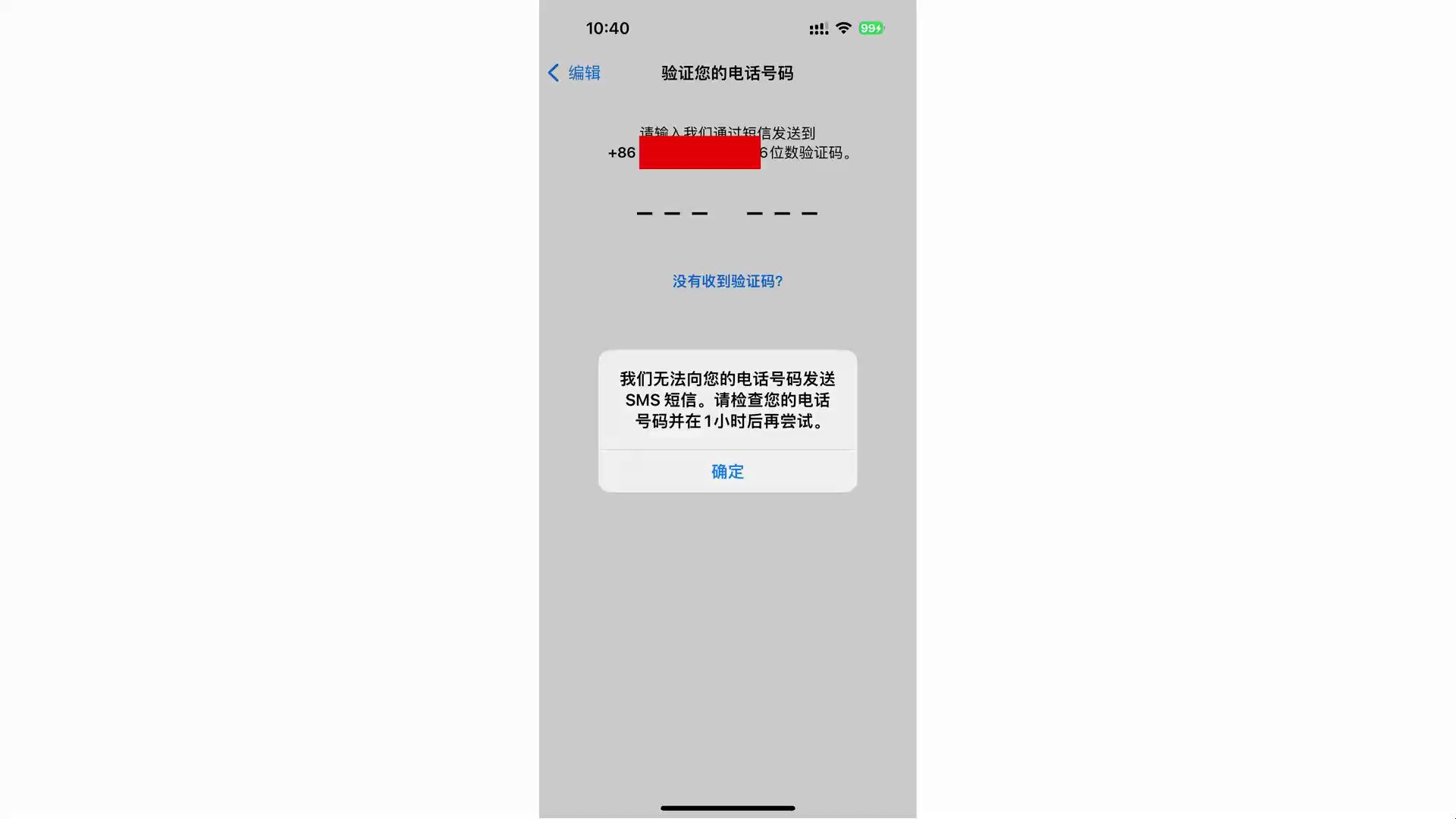Tap the 编辑 back button
This screenshot has height=819, width=1456.
[575, 72]
